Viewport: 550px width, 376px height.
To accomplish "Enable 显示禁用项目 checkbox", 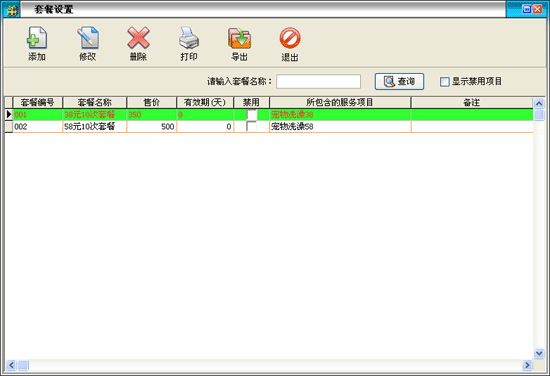I will (x=444, y=82).
